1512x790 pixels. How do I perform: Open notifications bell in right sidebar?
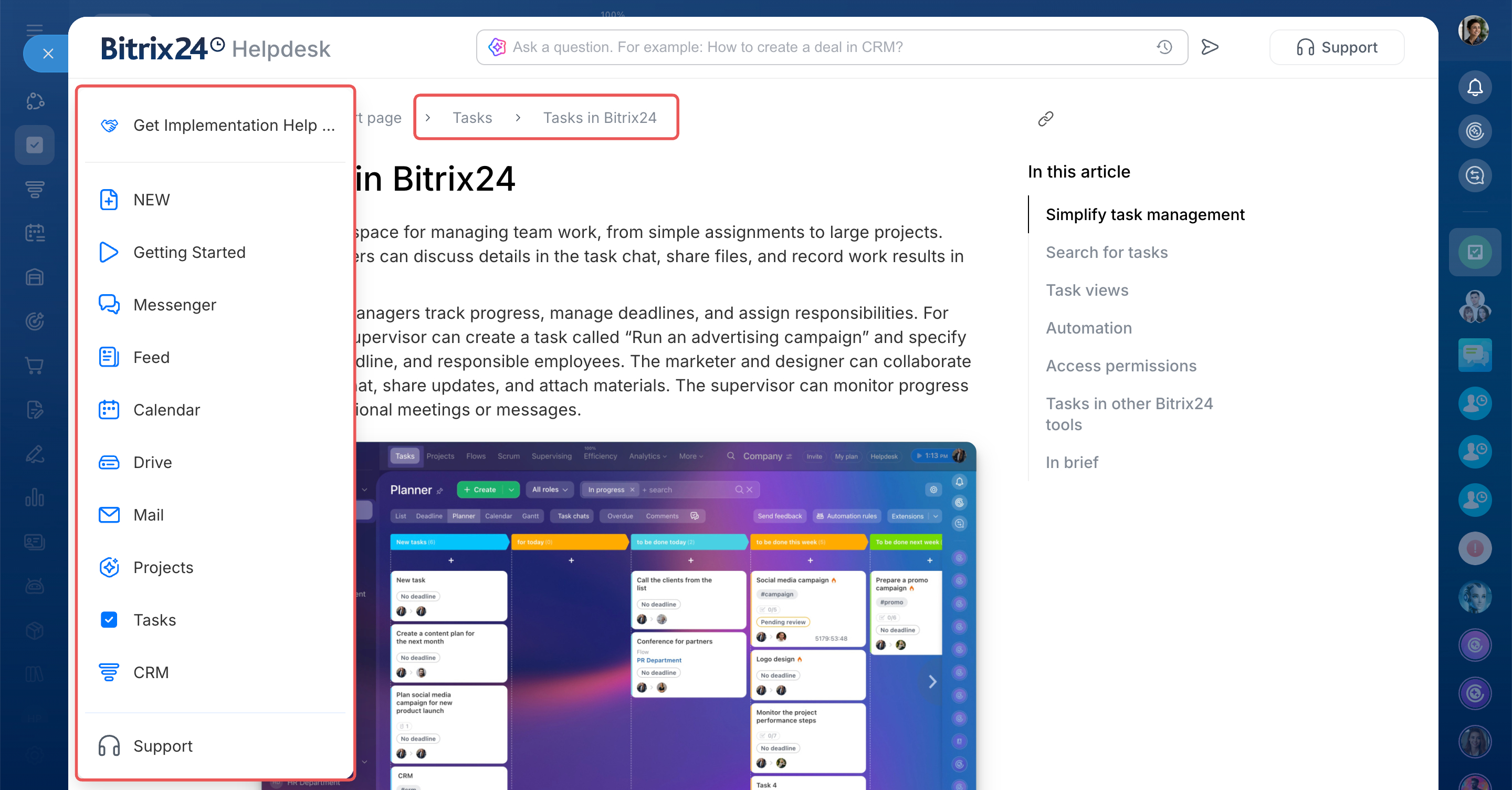pos(1474,88)
